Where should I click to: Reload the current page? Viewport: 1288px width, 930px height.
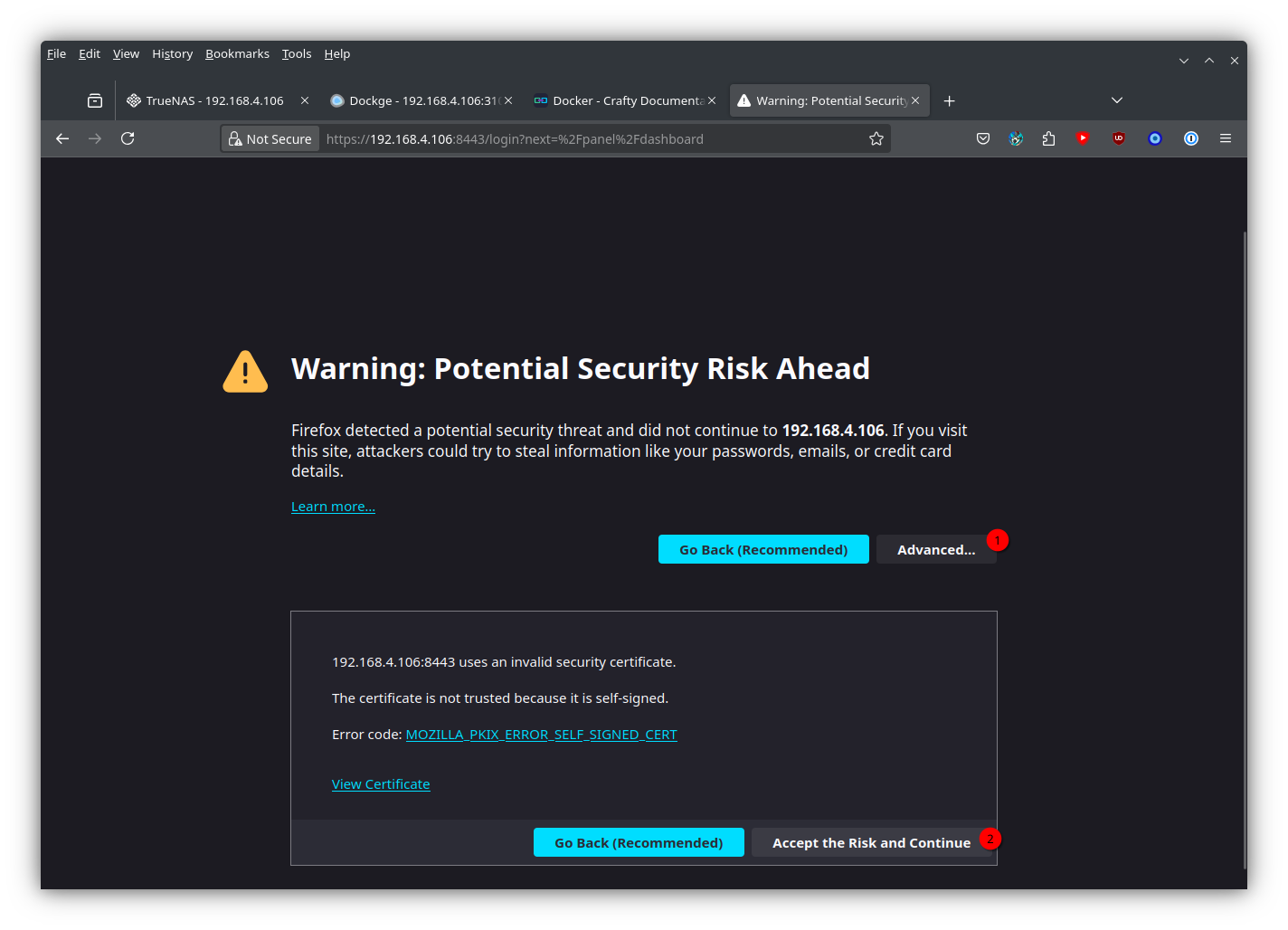[x=128, y=138]
